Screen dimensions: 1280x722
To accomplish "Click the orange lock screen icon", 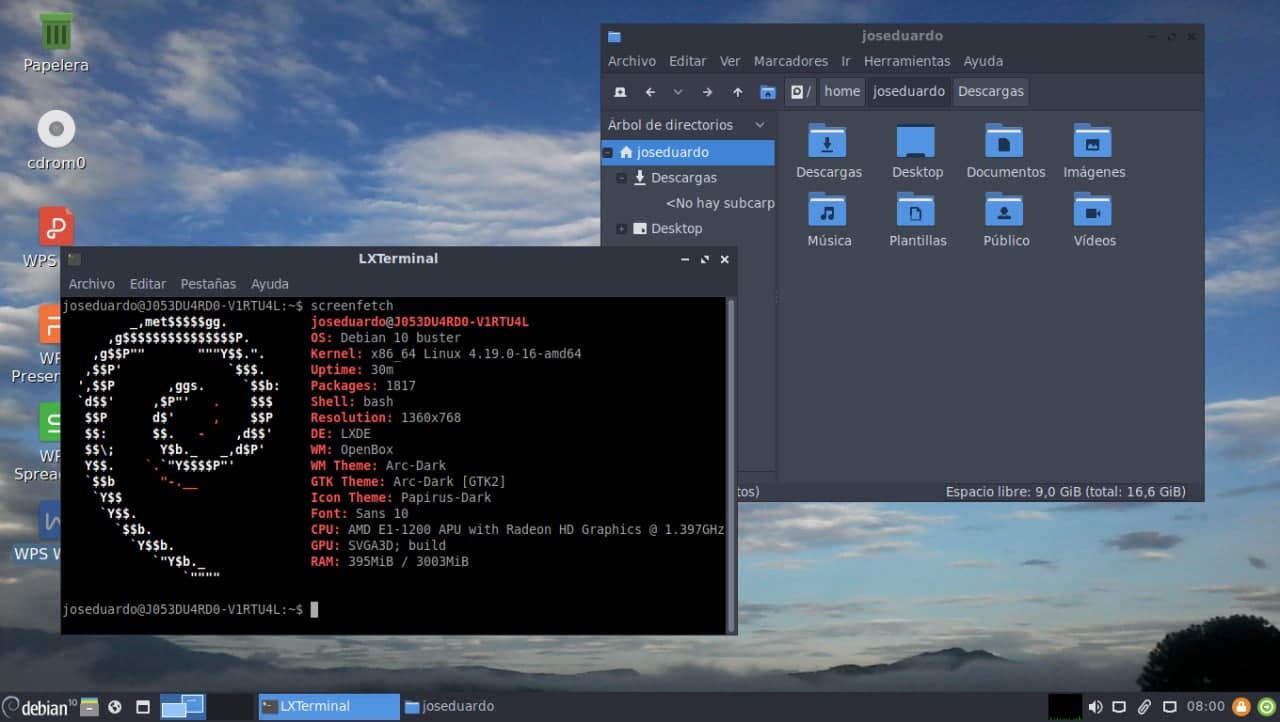I will pyautogui.click(x=1241, y=707).
